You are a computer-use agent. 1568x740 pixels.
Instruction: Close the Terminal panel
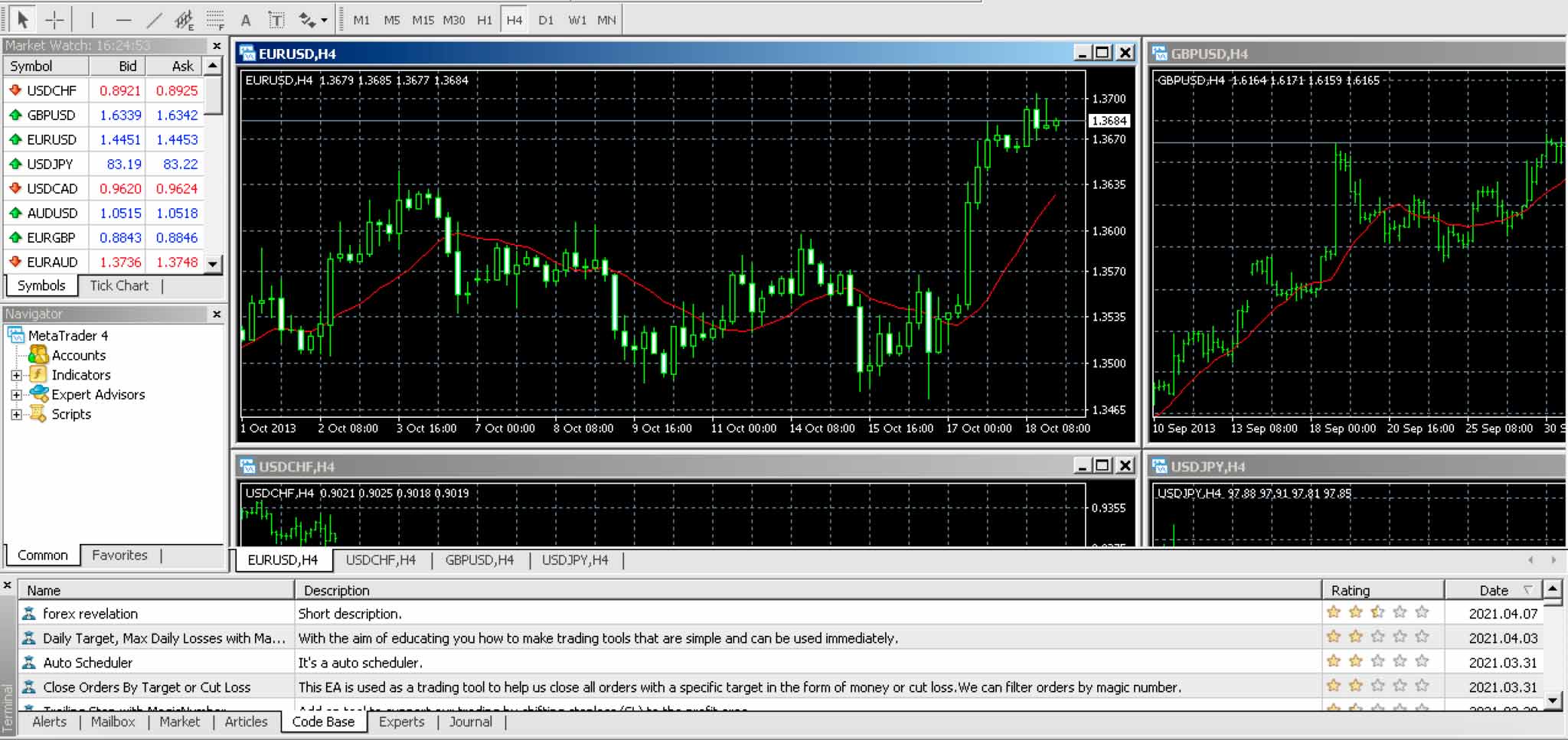7,585
